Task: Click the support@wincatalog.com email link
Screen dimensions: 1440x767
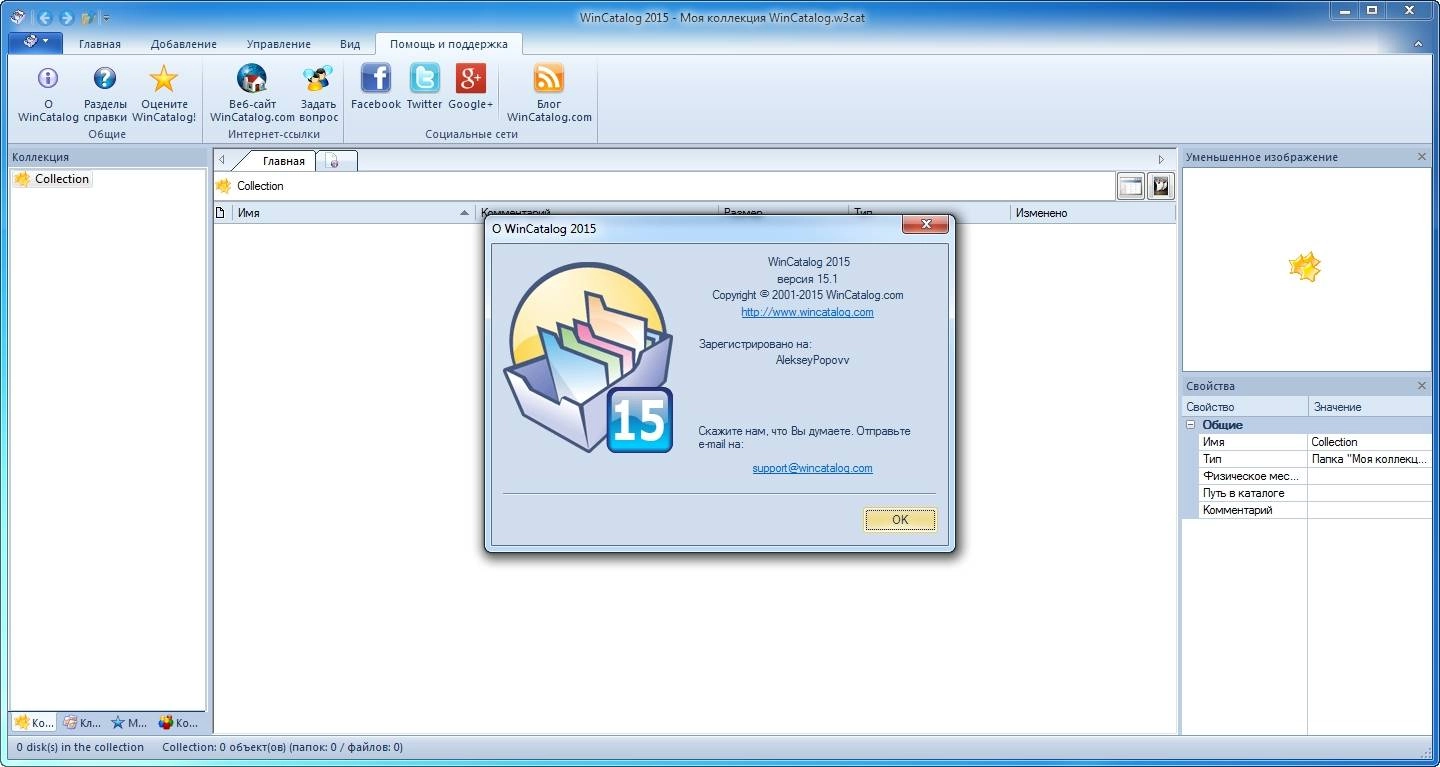Action: (x=812, y=468)
